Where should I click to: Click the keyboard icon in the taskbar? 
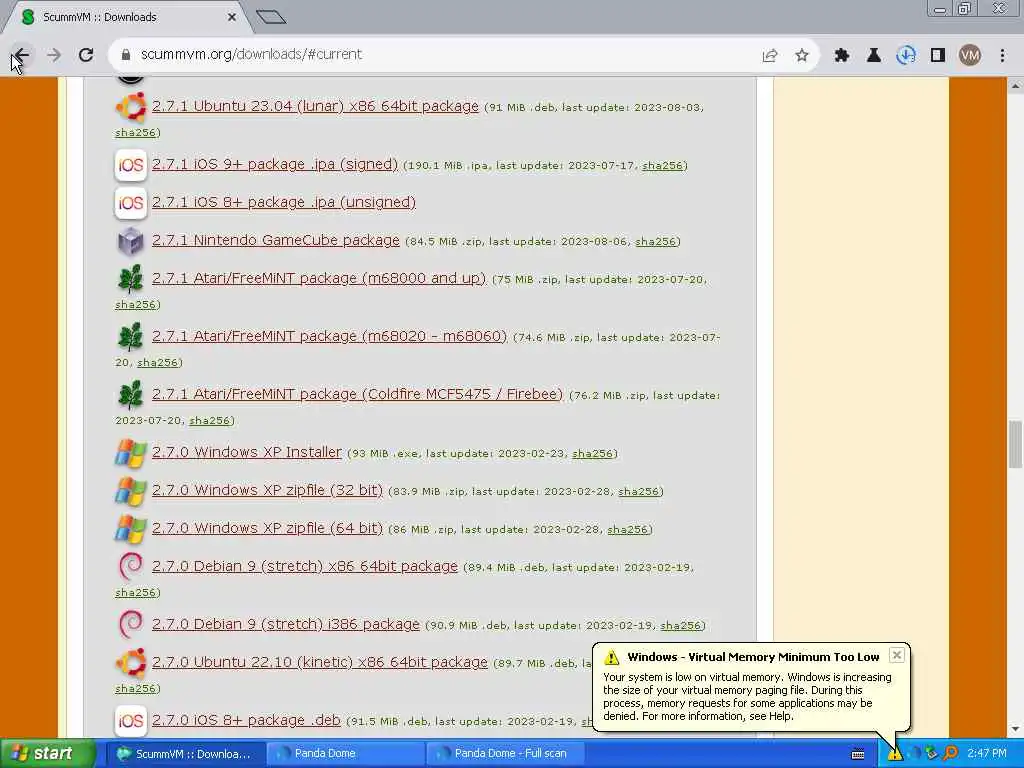(x=858, y=754)
